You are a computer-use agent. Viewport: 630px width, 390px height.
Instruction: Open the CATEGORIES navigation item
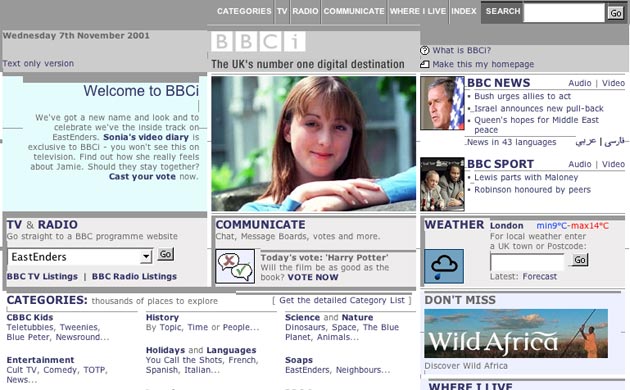tap(244, 11)
